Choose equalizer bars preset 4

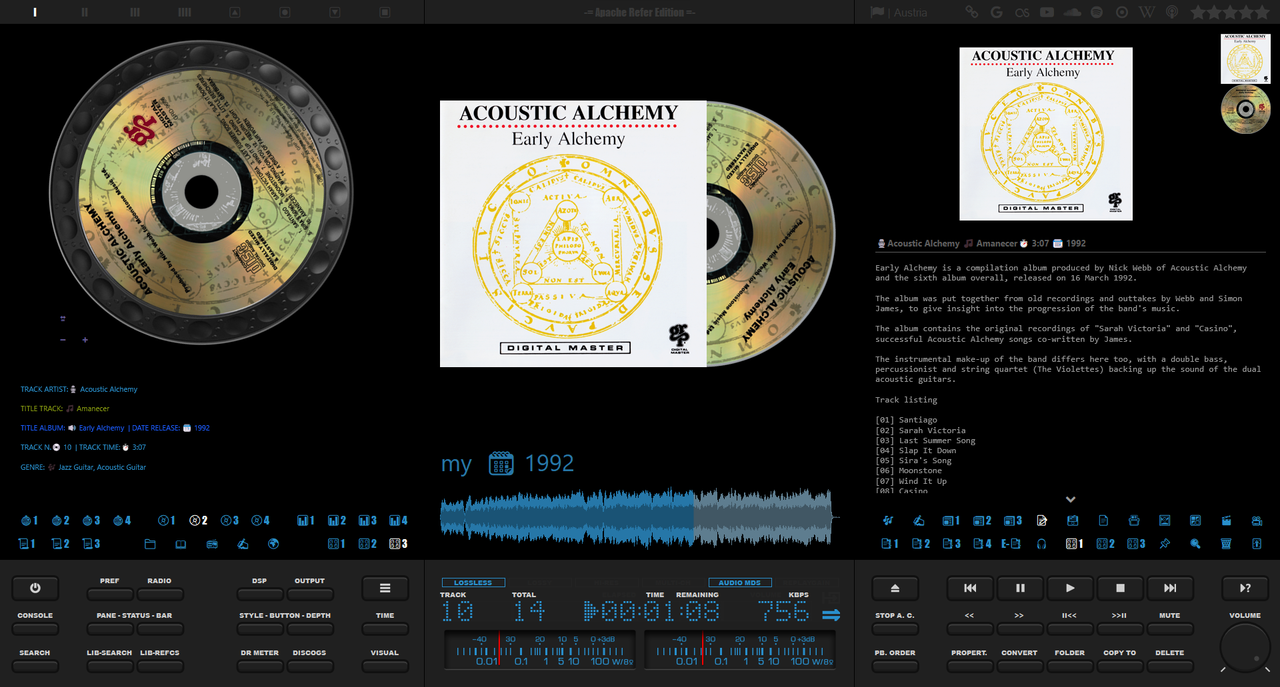(x=398, y=520)
